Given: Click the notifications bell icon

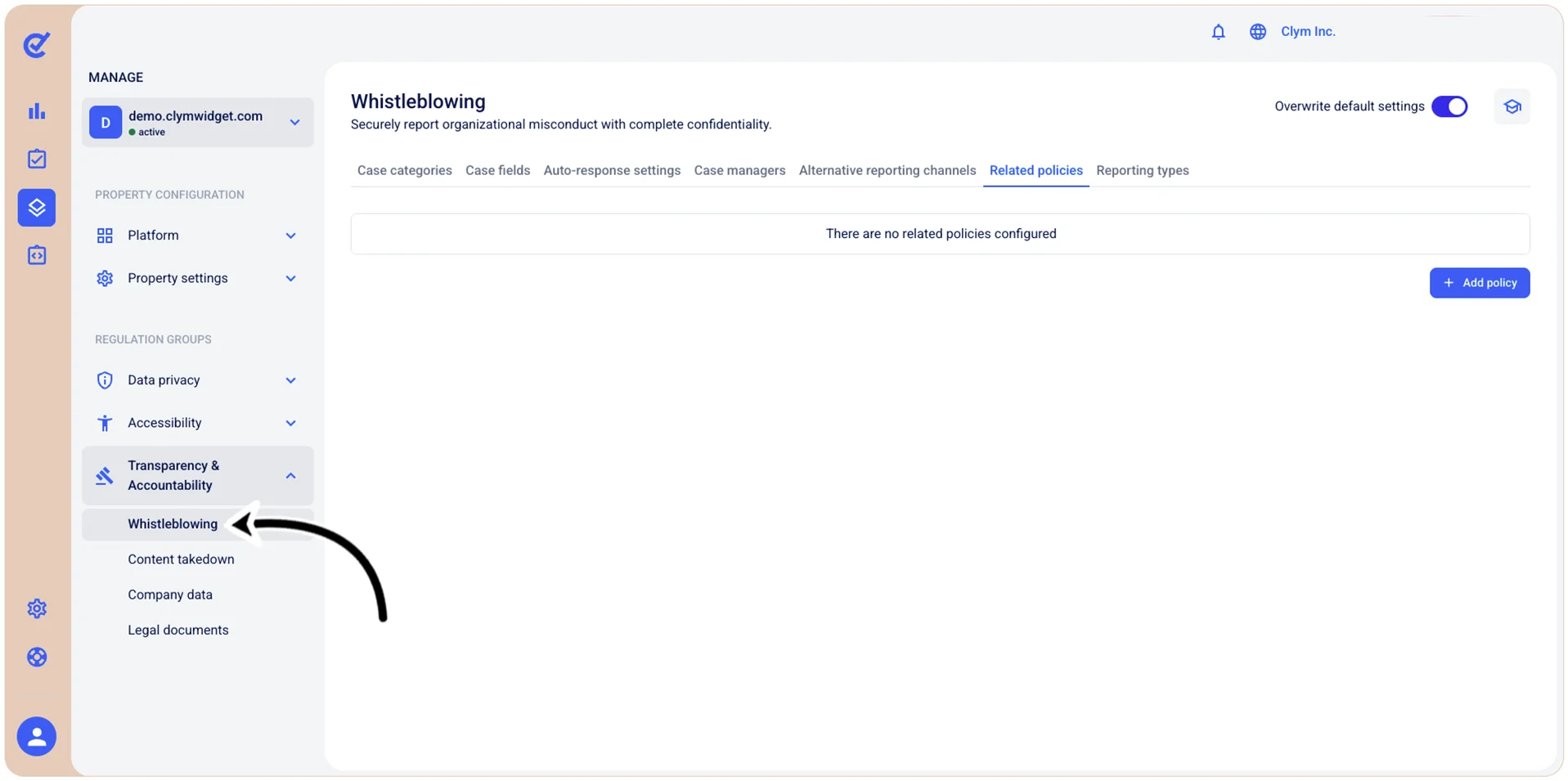Looking at the screenshot, I should tap(1218, 32).
